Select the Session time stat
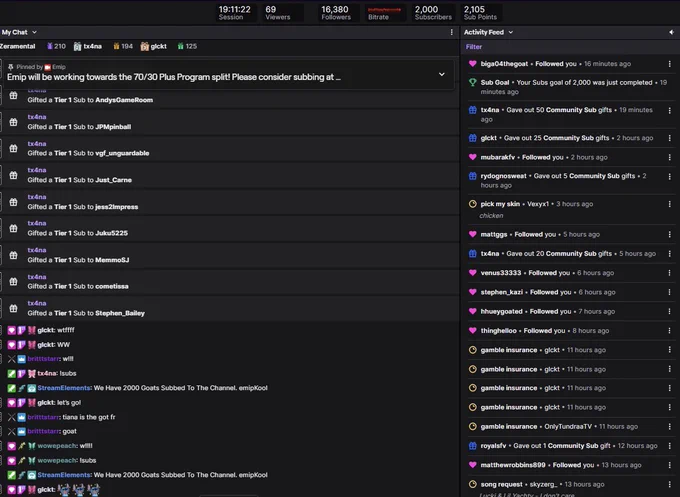The width and height of the screenshot is (680, 497). coord(235,13)
